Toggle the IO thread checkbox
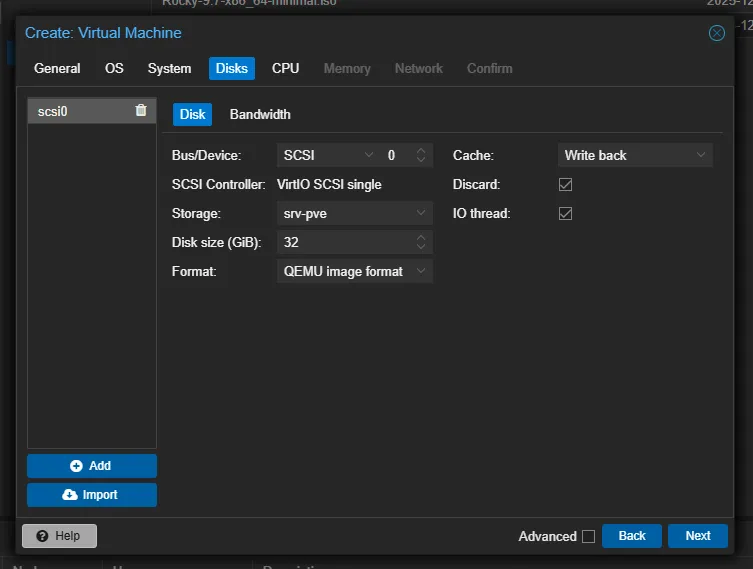 click(565, 214)
